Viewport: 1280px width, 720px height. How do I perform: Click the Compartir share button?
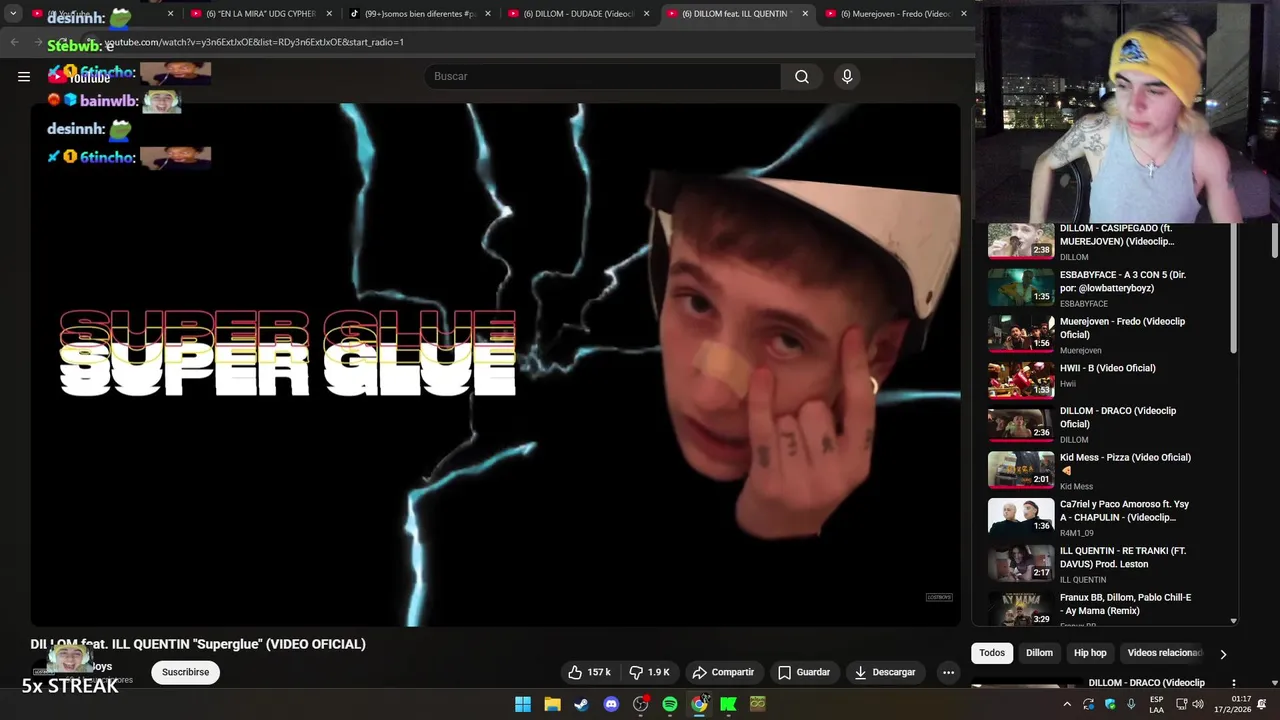pos(723,672)
